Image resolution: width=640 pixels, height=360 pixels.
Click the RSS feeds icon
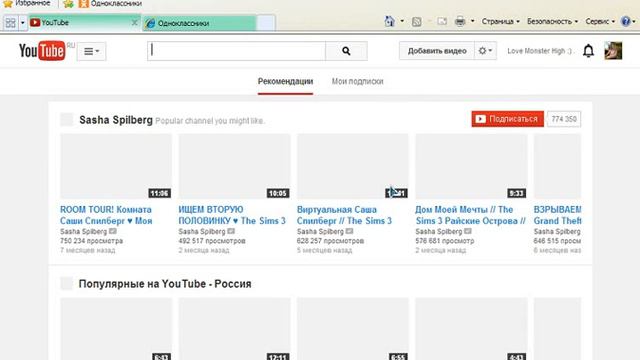pyautogui.click(x=416, y=22)
